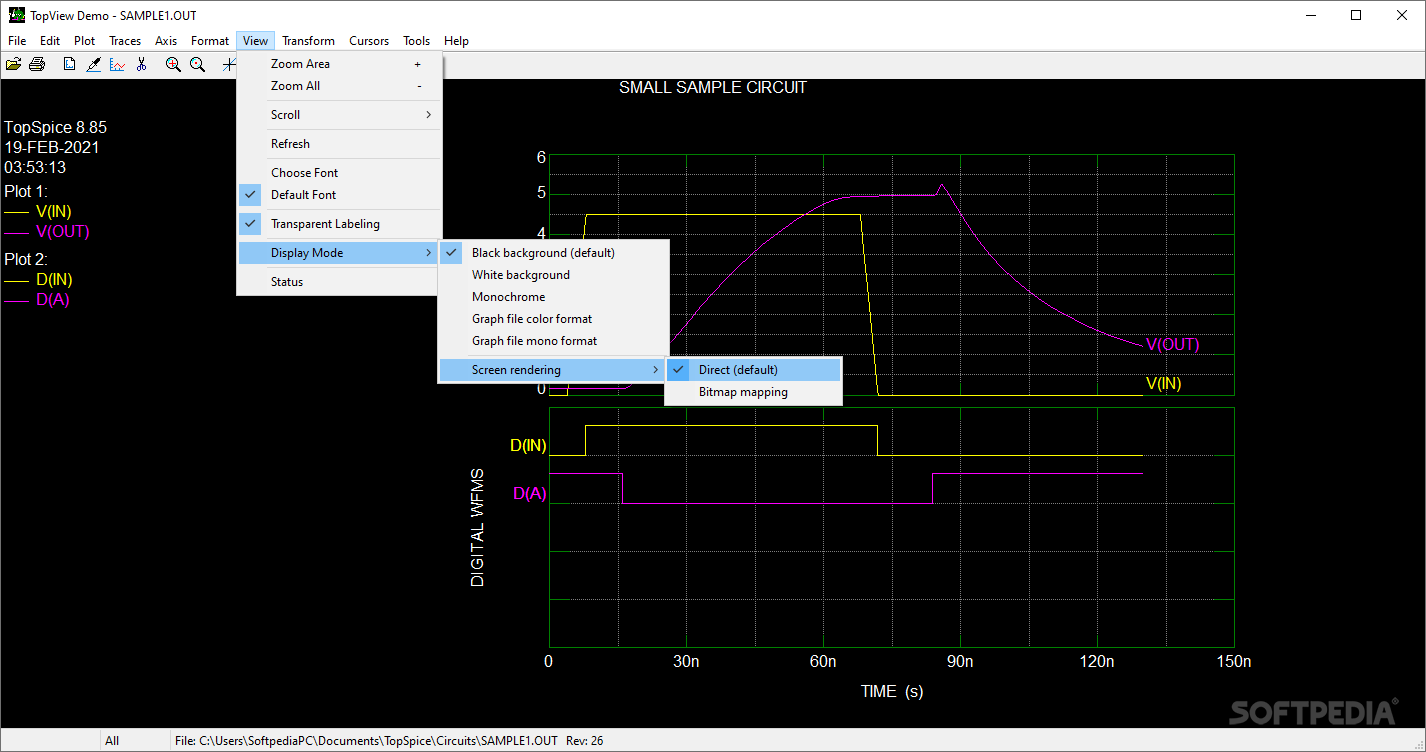
Task: Expand the Display Mode submenu
Action: tap(339, 253)
